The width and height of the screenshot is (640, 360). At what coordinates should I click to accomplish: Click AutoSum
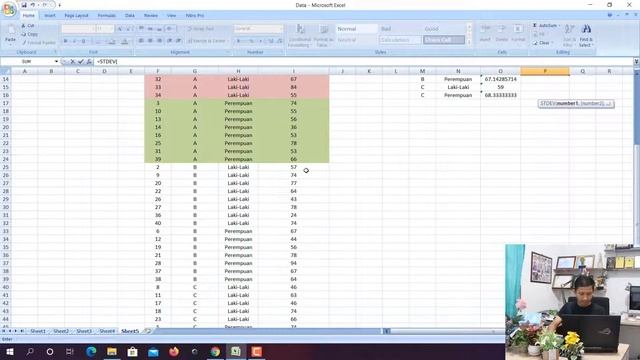coord(545,25)
